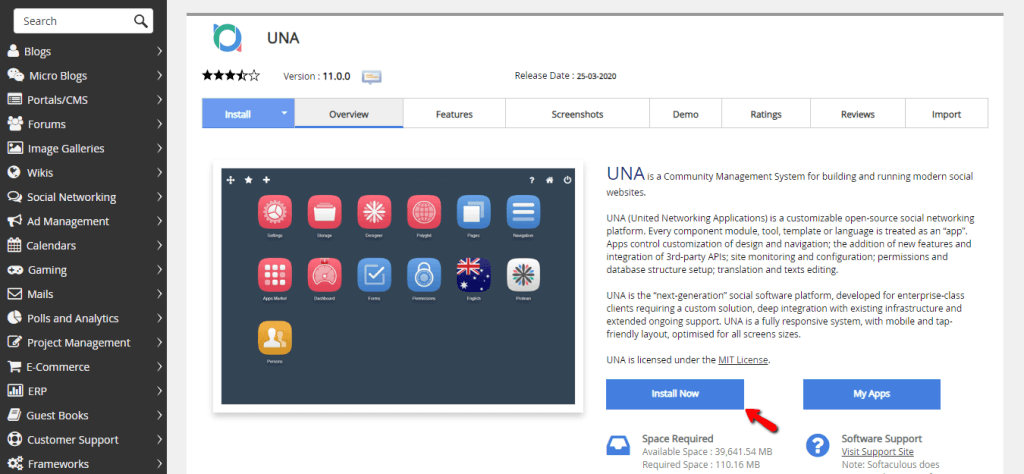Screen dimensions: 1024x474
Task: Click the UNA application logo
Action: point(227,38)
